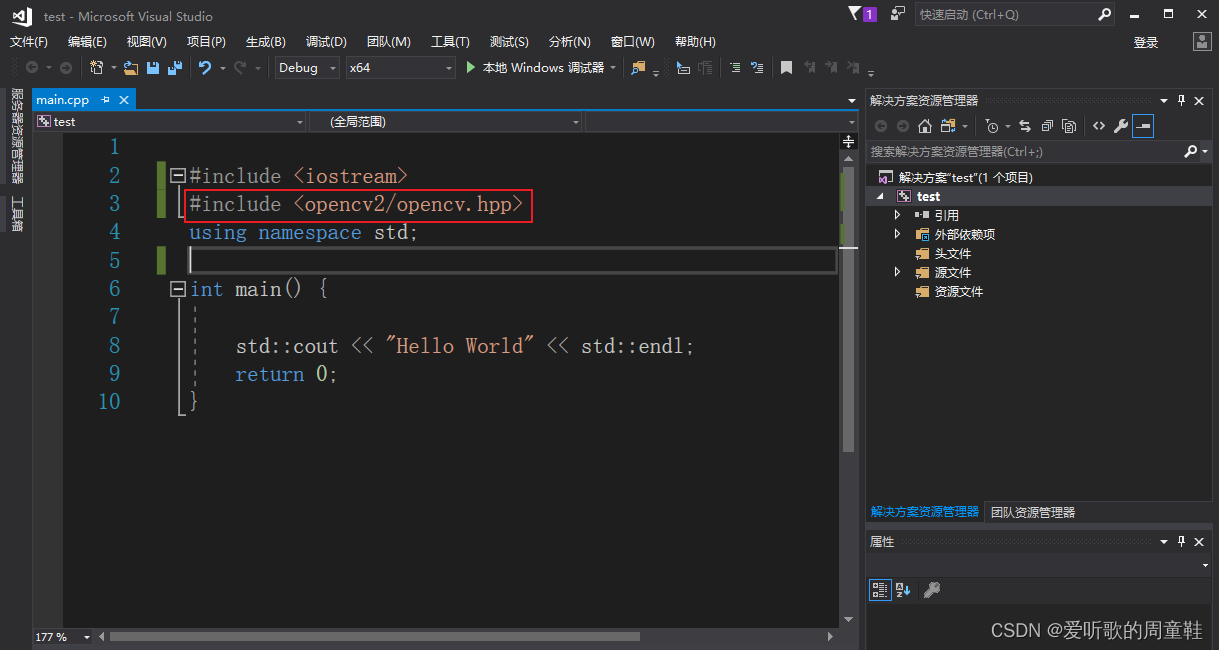Open the 服务器资源管理器 side tab
Image resolution: width=1219 pixels, height=650 pixels.
16,136
